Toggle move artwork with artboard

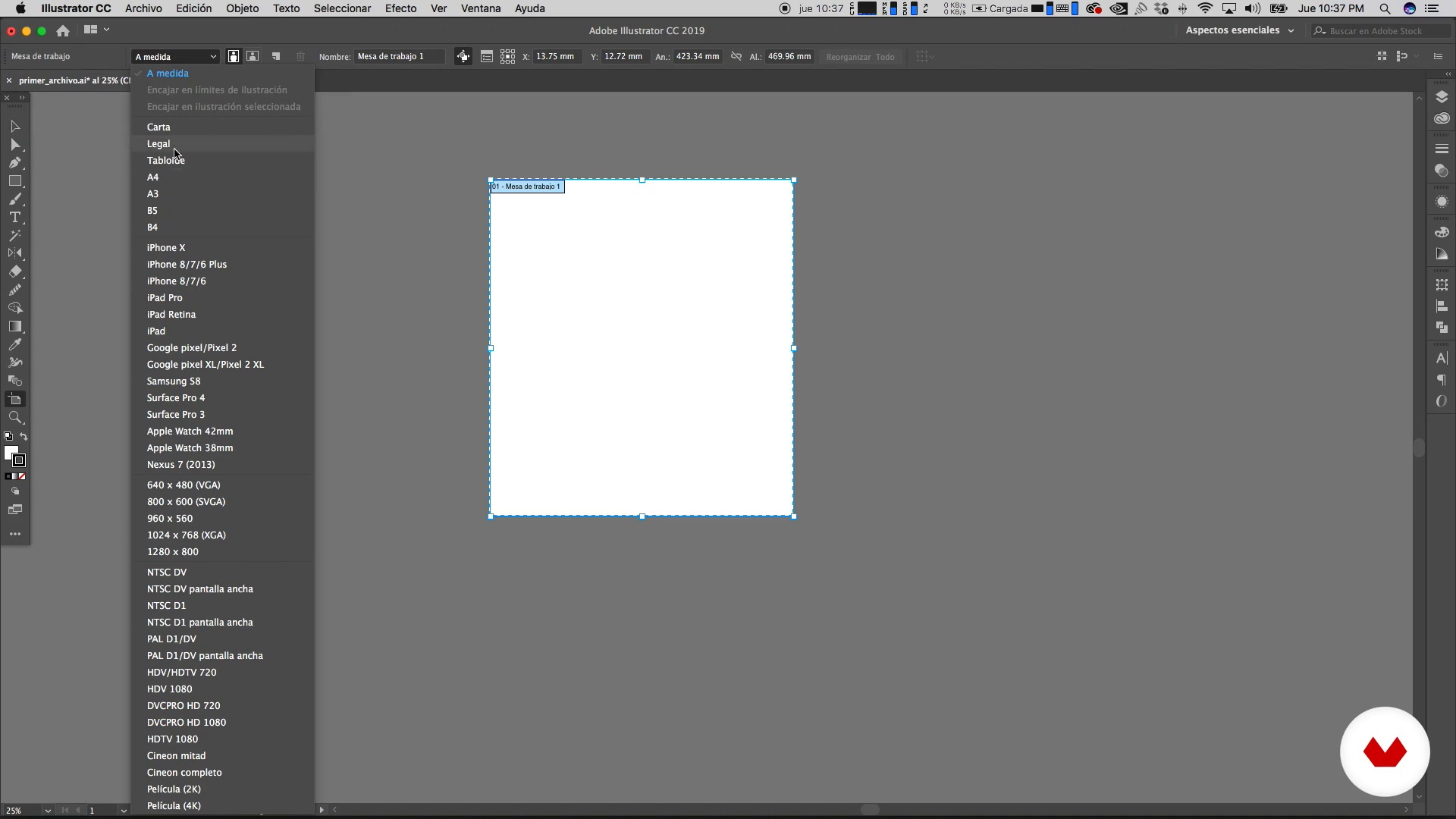pyautogui.click(x=463, y=56)
